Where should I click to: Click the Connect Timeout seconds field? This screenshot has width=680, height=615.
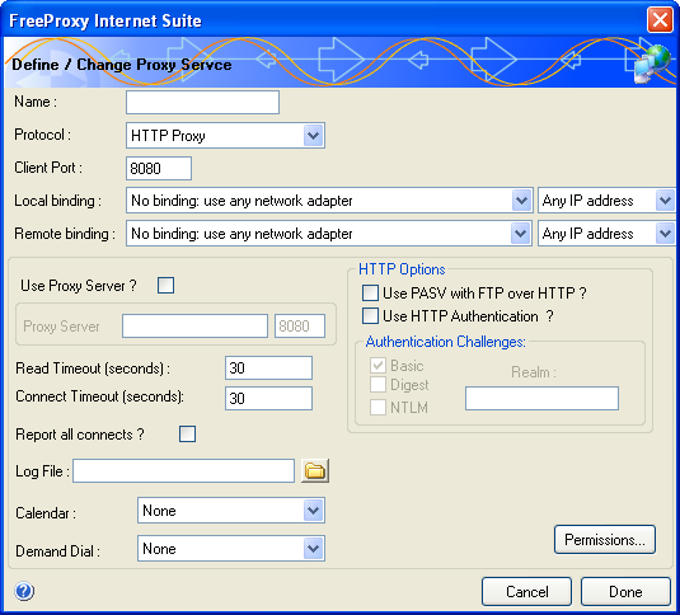[268, 398]
